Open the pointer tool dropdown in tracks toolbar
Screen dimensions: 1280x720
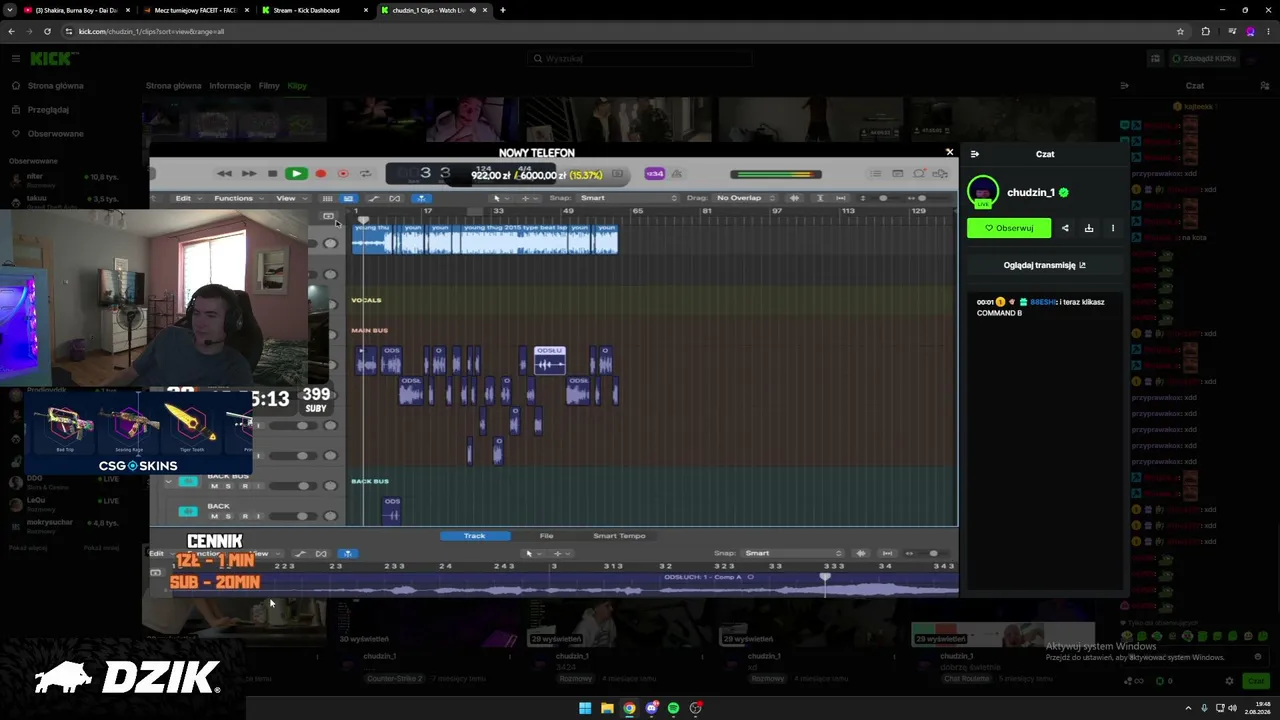500,198
